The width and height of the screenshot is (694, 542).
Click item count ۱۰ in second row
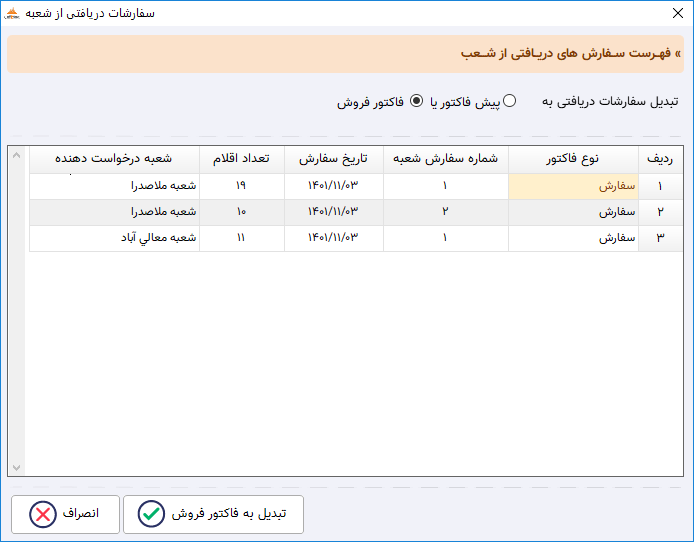(x=242, y=212)
